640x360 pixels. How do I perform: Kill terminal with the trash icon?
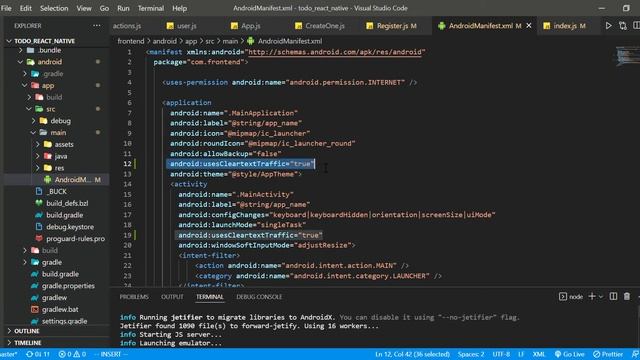pos(627,297)
